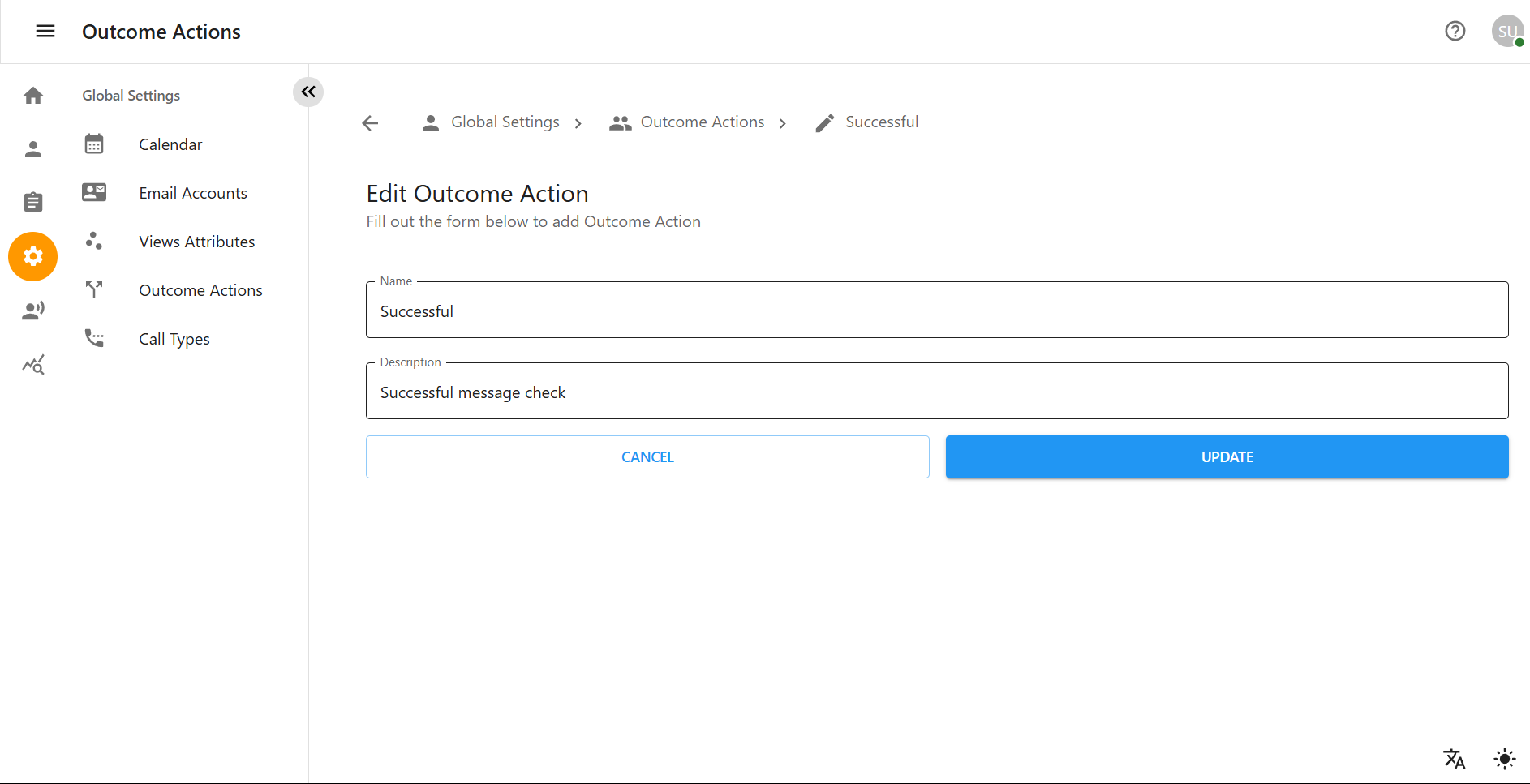Screen dimensions: 1530x784
Task: Click the back arrow in breadcrumb
Action: 371,123
